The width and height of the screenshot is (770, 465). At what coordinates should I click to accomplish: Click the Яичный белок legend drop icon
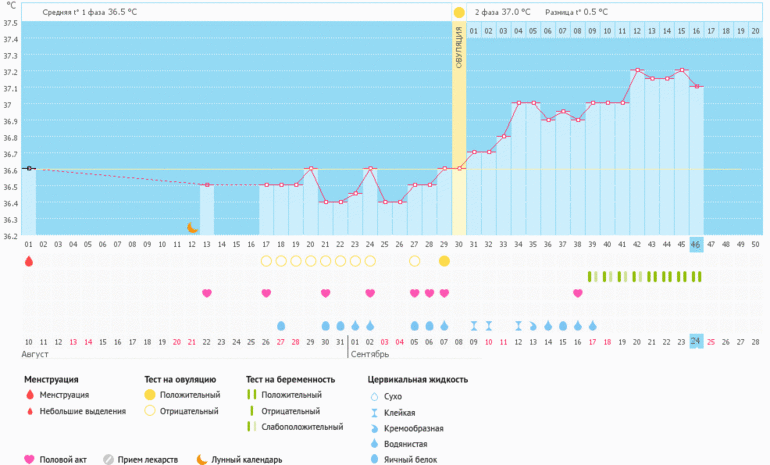pyautogui.click(x=374, y=460)
